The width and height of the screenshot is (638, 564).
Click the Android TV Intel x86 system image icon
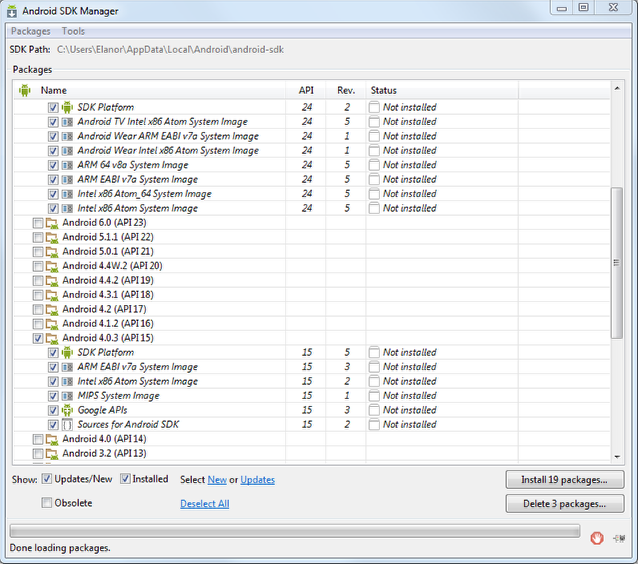[67, 122]
